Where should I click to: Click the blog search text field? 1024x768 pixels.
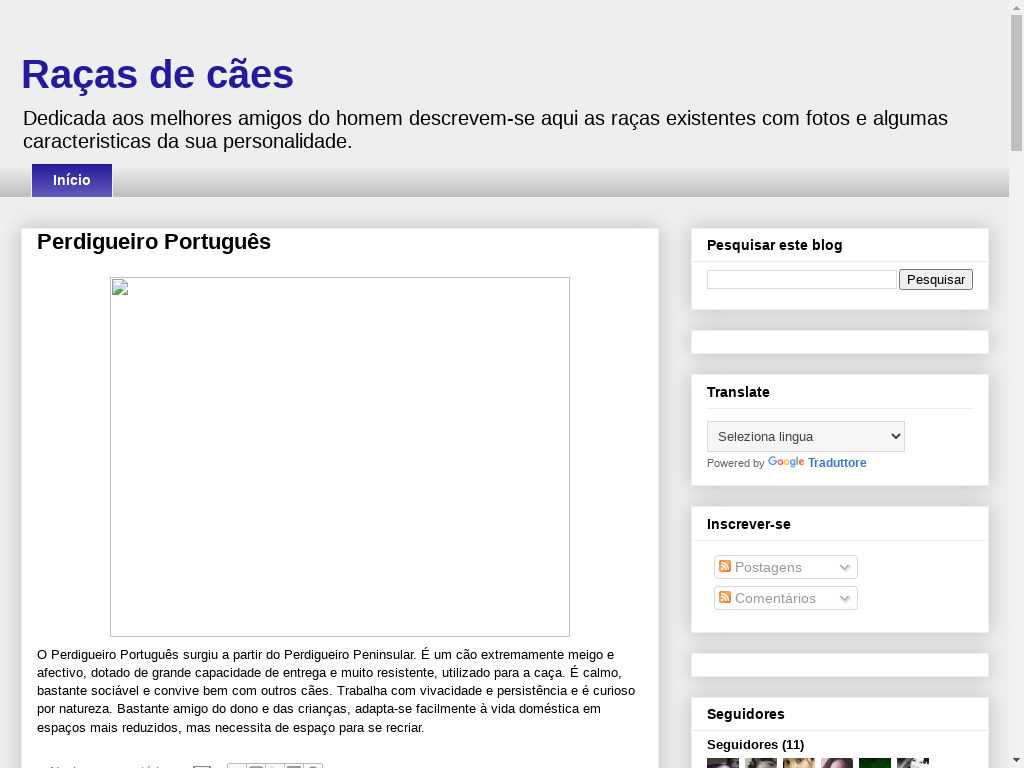click(x=801, y=280)
